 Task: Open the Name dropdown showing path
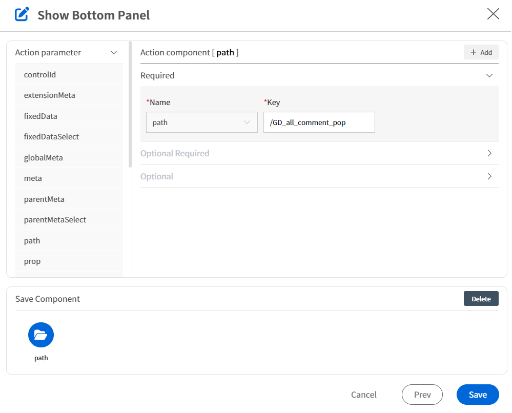coord(202,122)
